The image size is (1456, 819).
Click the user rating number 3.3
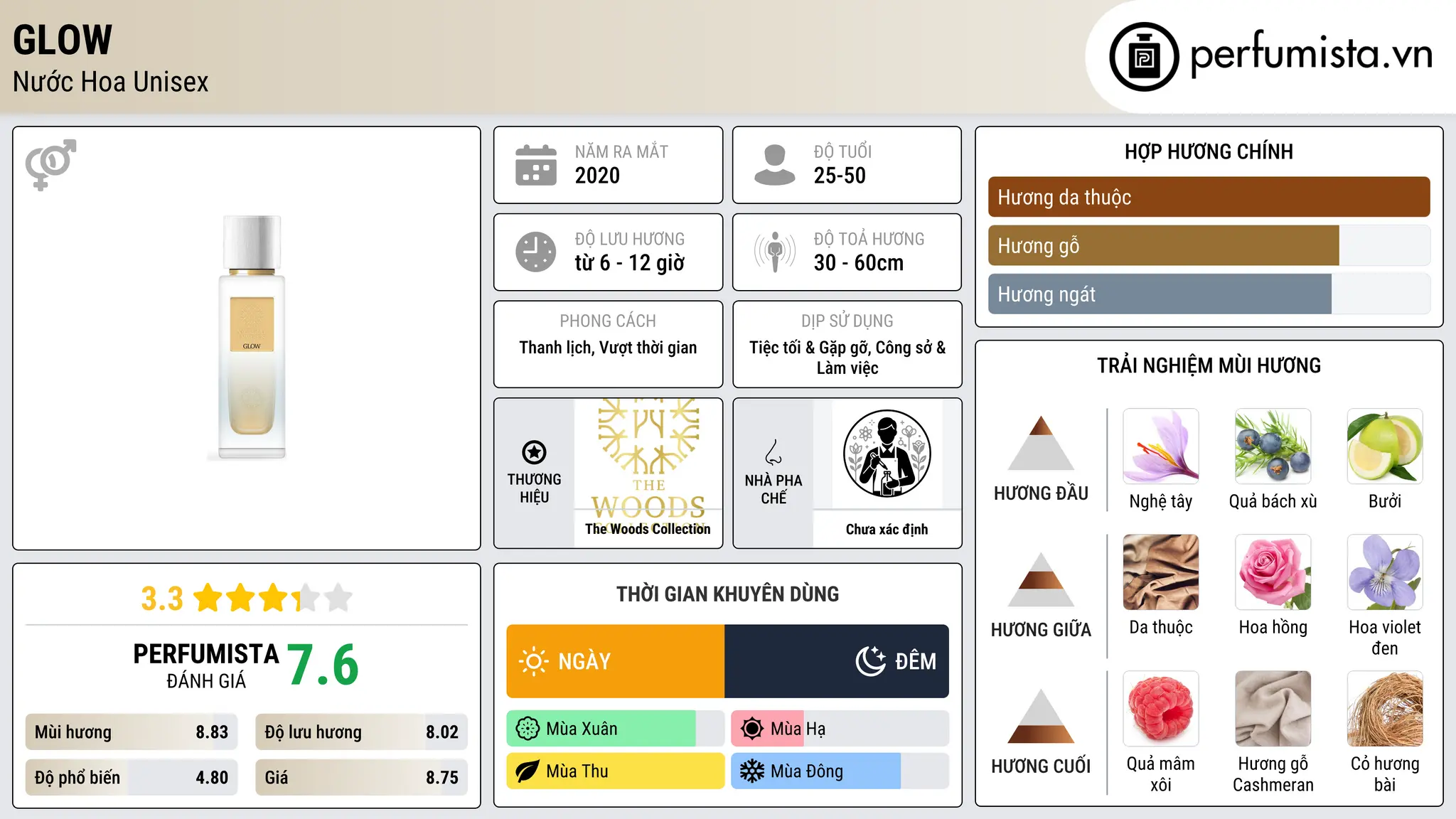click(162, 599)
